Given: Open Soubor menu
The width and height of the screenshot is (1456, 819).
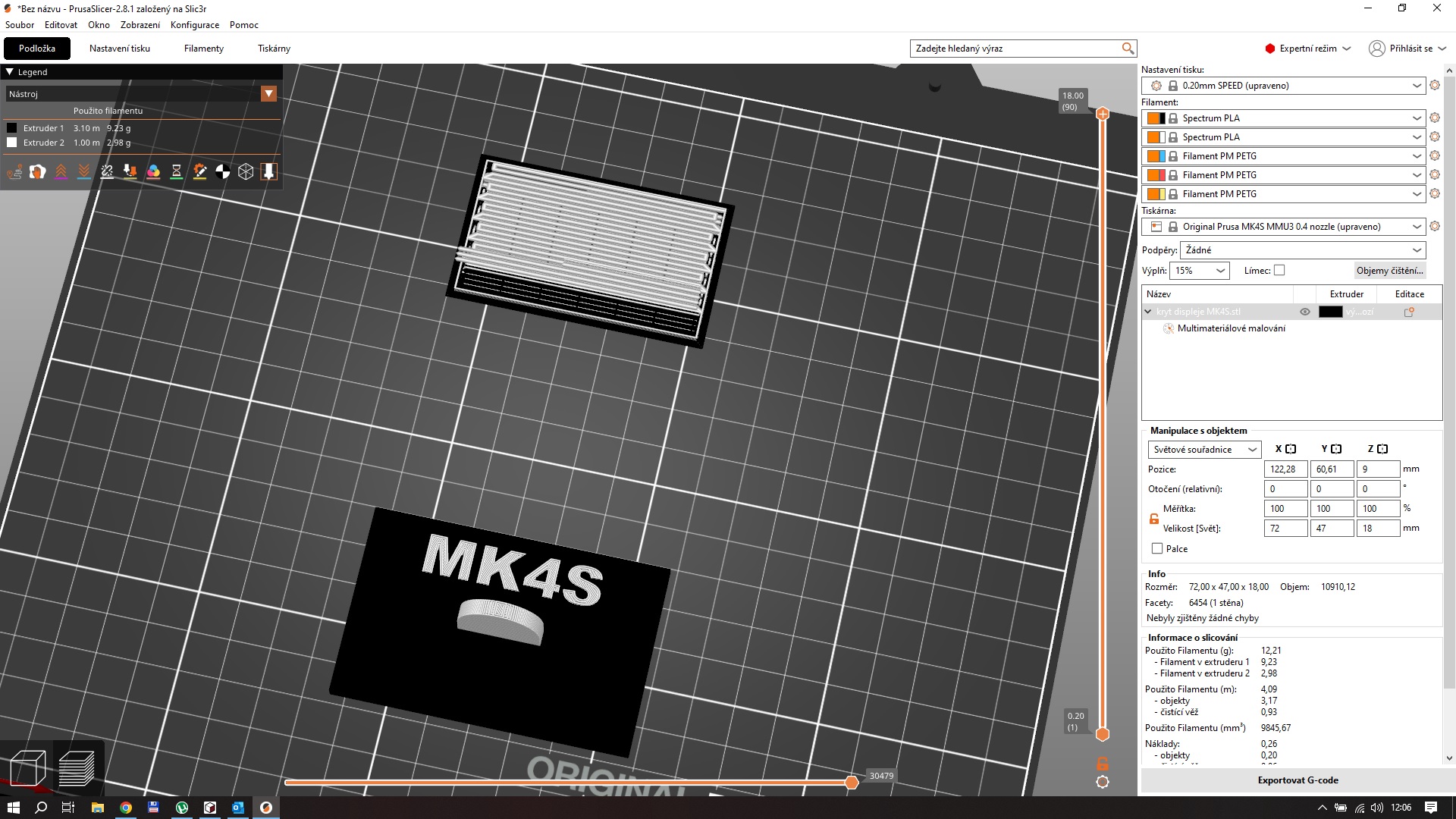Looking at the screenshot, I should 20,25.
